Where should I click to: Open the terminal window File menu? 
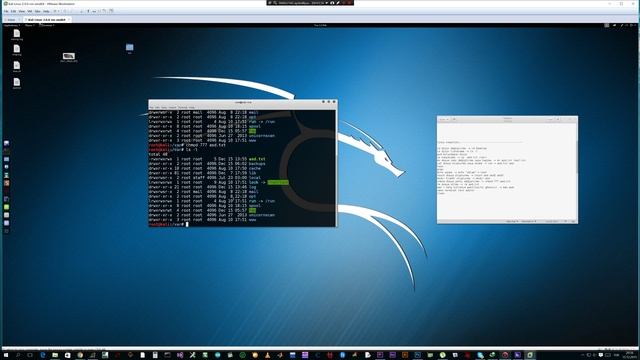click(x=151, y=107)
